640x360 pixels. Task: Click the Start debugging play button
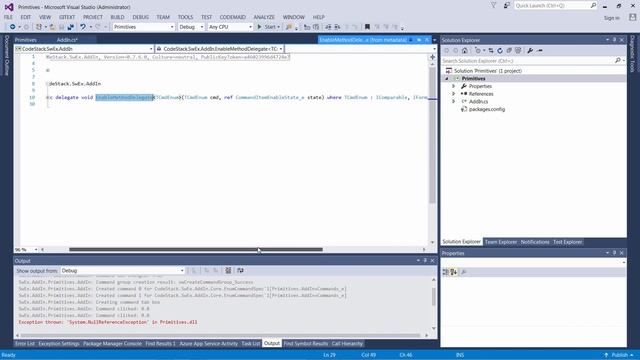259,27
